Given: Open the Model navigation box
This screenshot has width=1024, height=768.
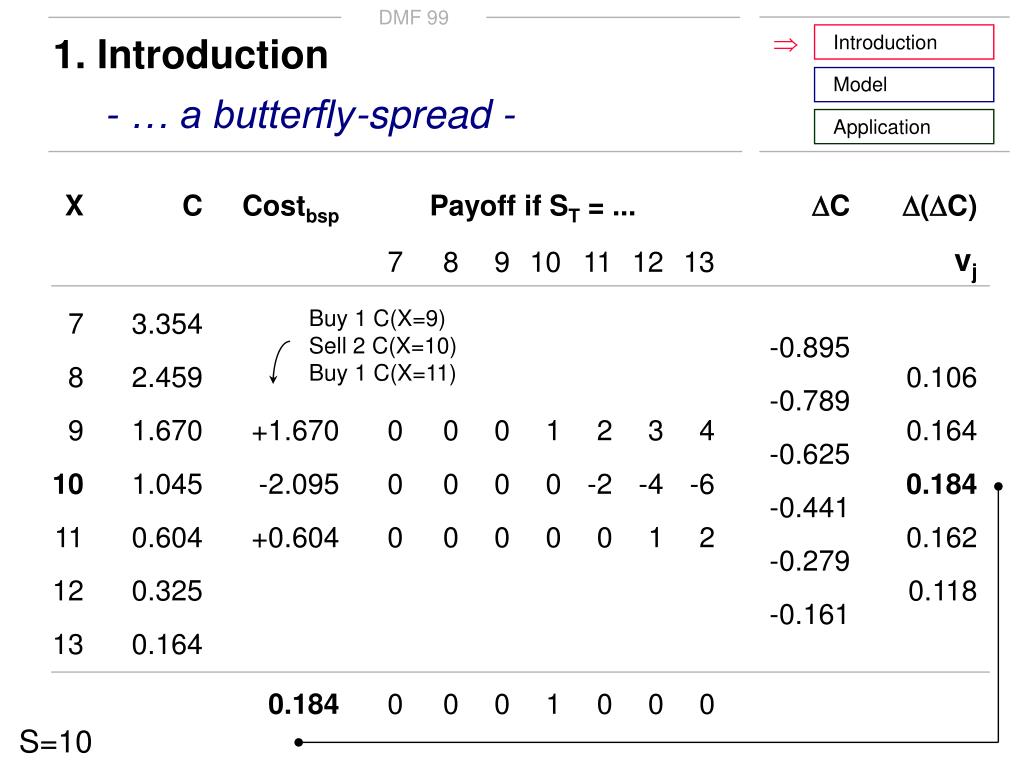Looking at the screenshot, I should coord(904,84).
